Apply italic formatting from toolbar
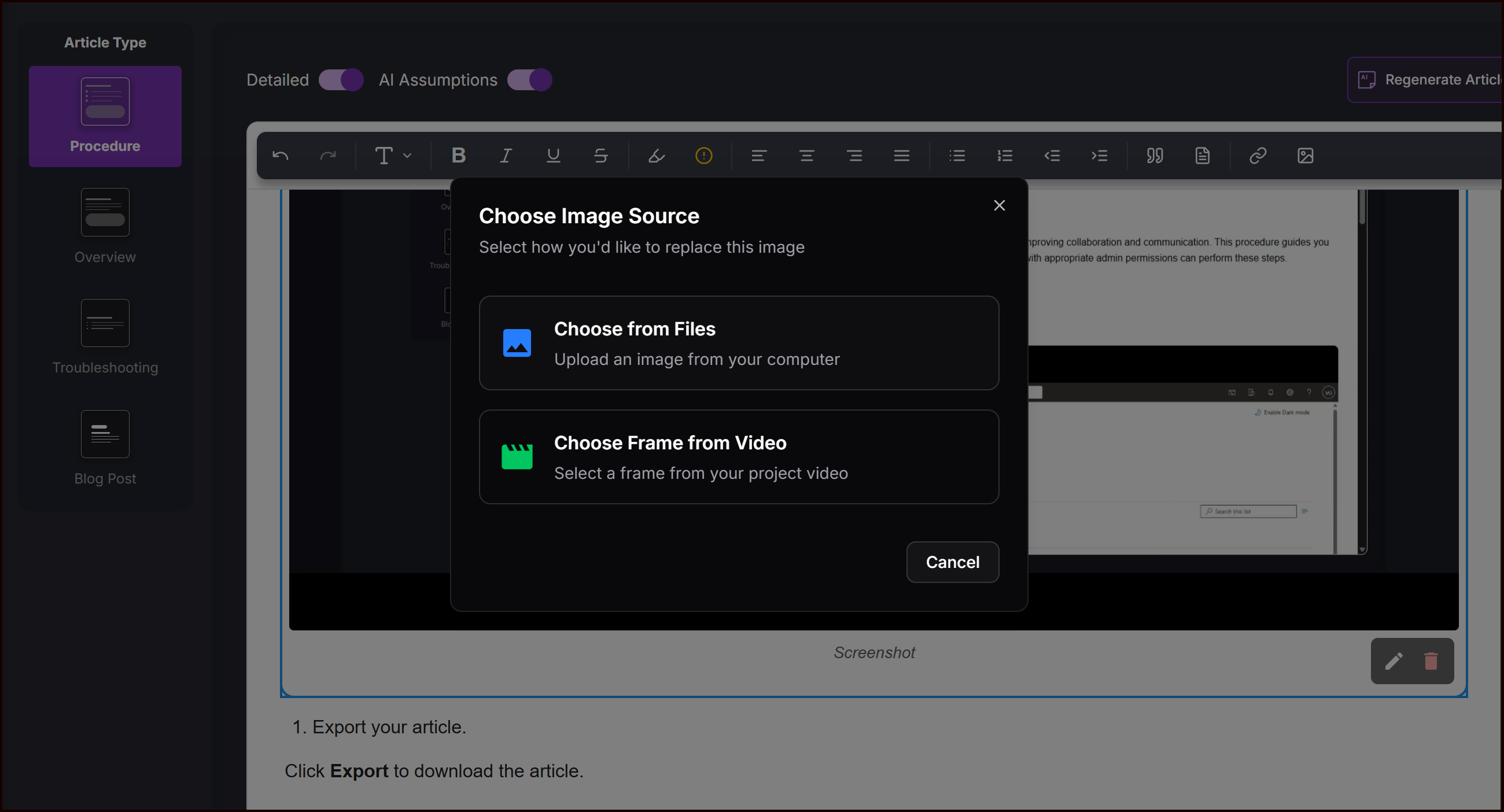This screenshot has width=1504, height=812. pos(506,156)
